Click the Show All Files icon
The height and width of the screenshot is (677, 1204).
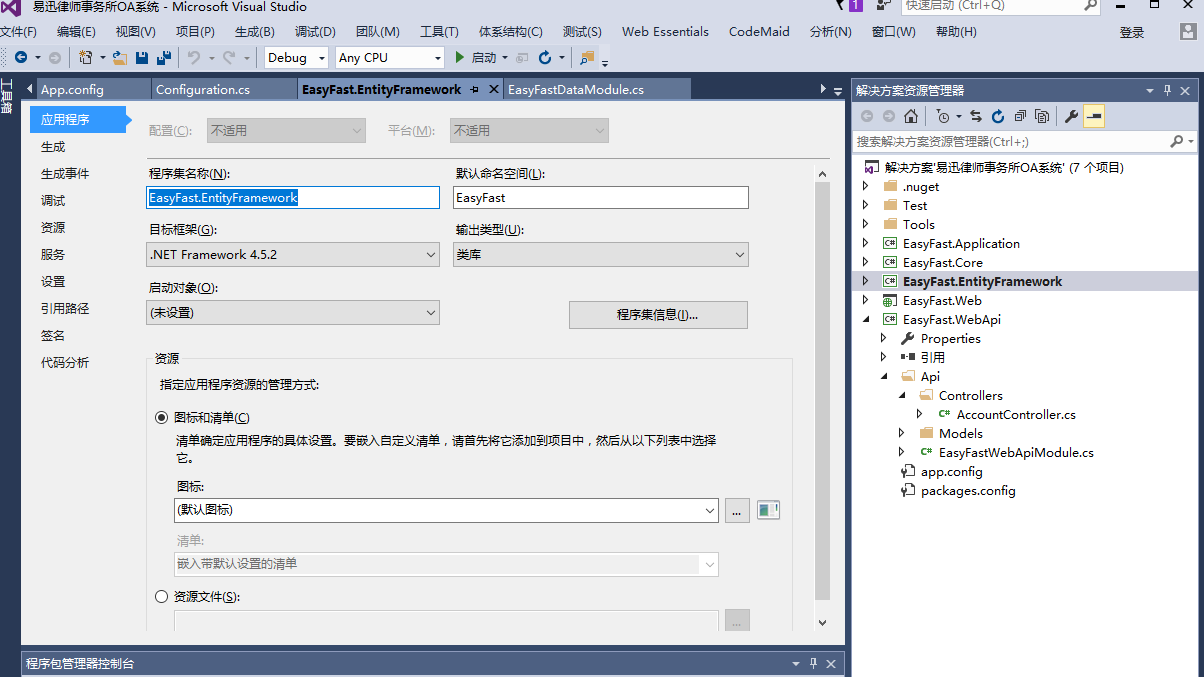click(x=1042, y=116)
